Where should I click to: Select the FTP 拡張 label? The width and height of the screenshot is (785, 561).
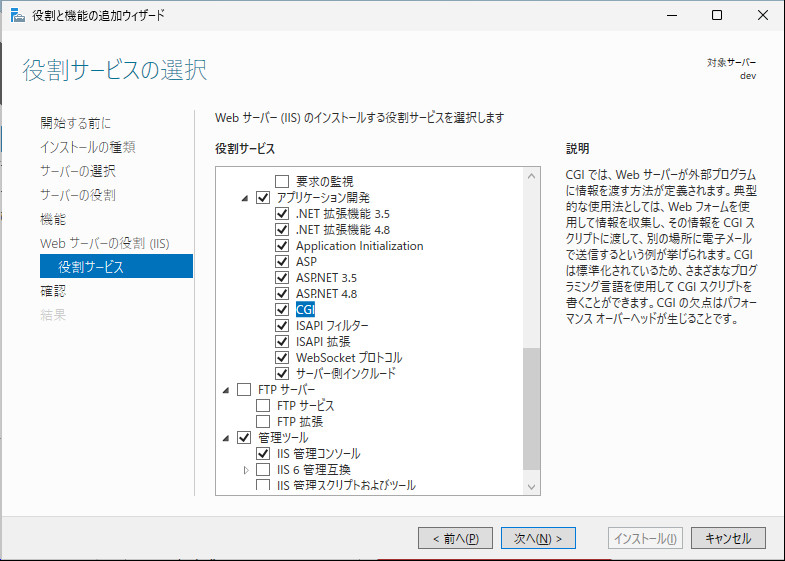(300, 422)
